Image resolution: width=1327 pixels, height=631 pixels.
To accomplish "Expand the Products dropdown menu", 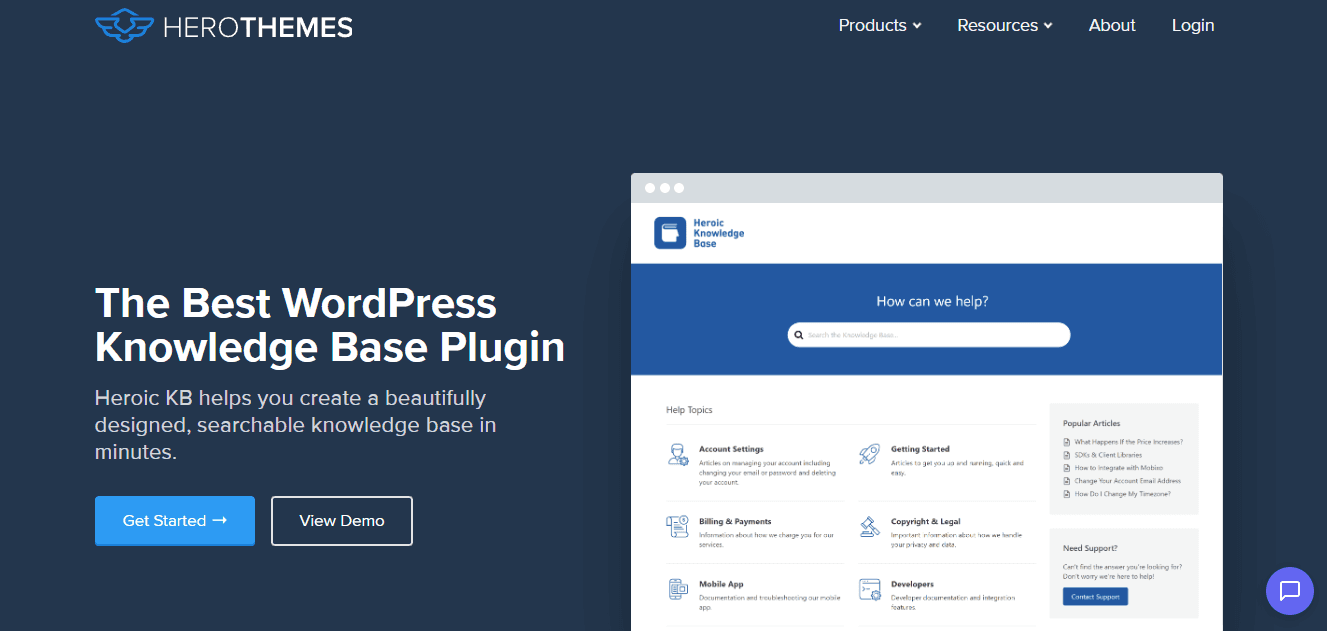I will pos(880,25).
